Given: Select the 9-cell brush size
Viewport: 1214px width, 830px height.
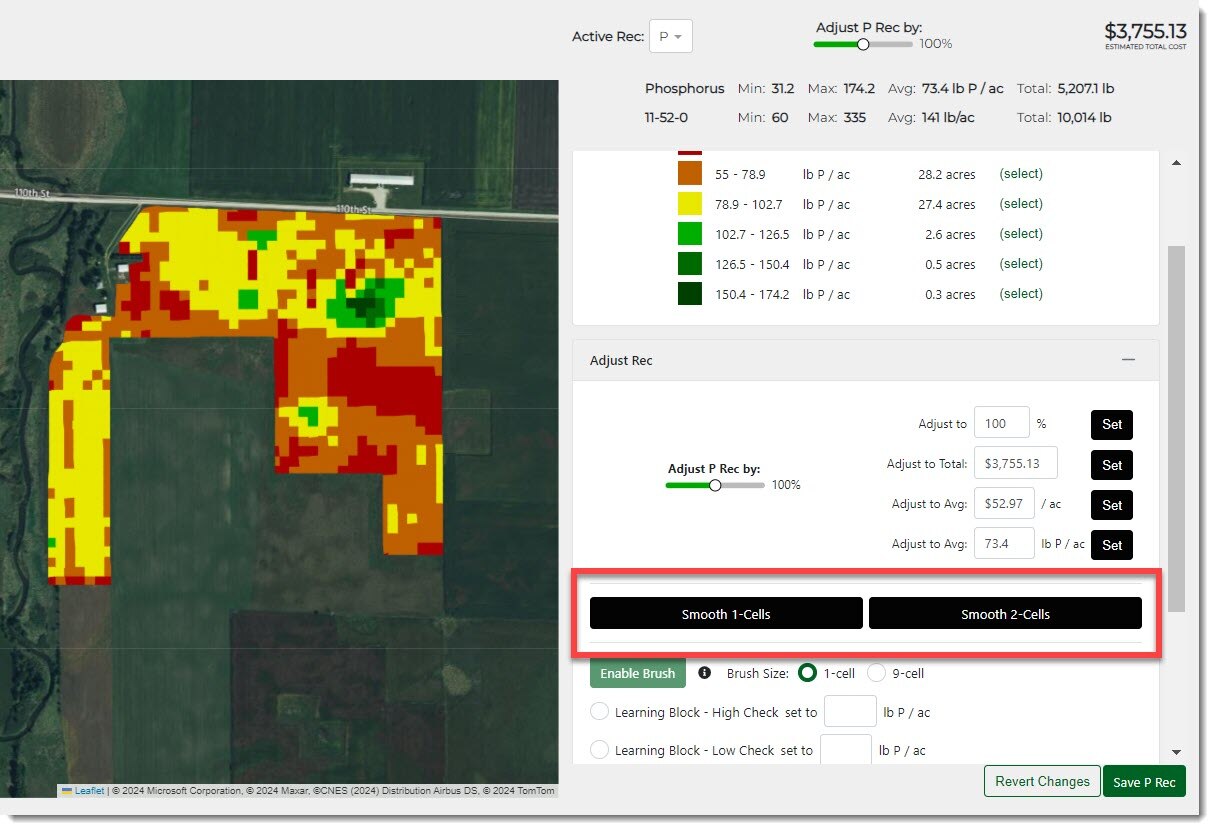Looking at the screenshot, I should click(x=876, y=673).
